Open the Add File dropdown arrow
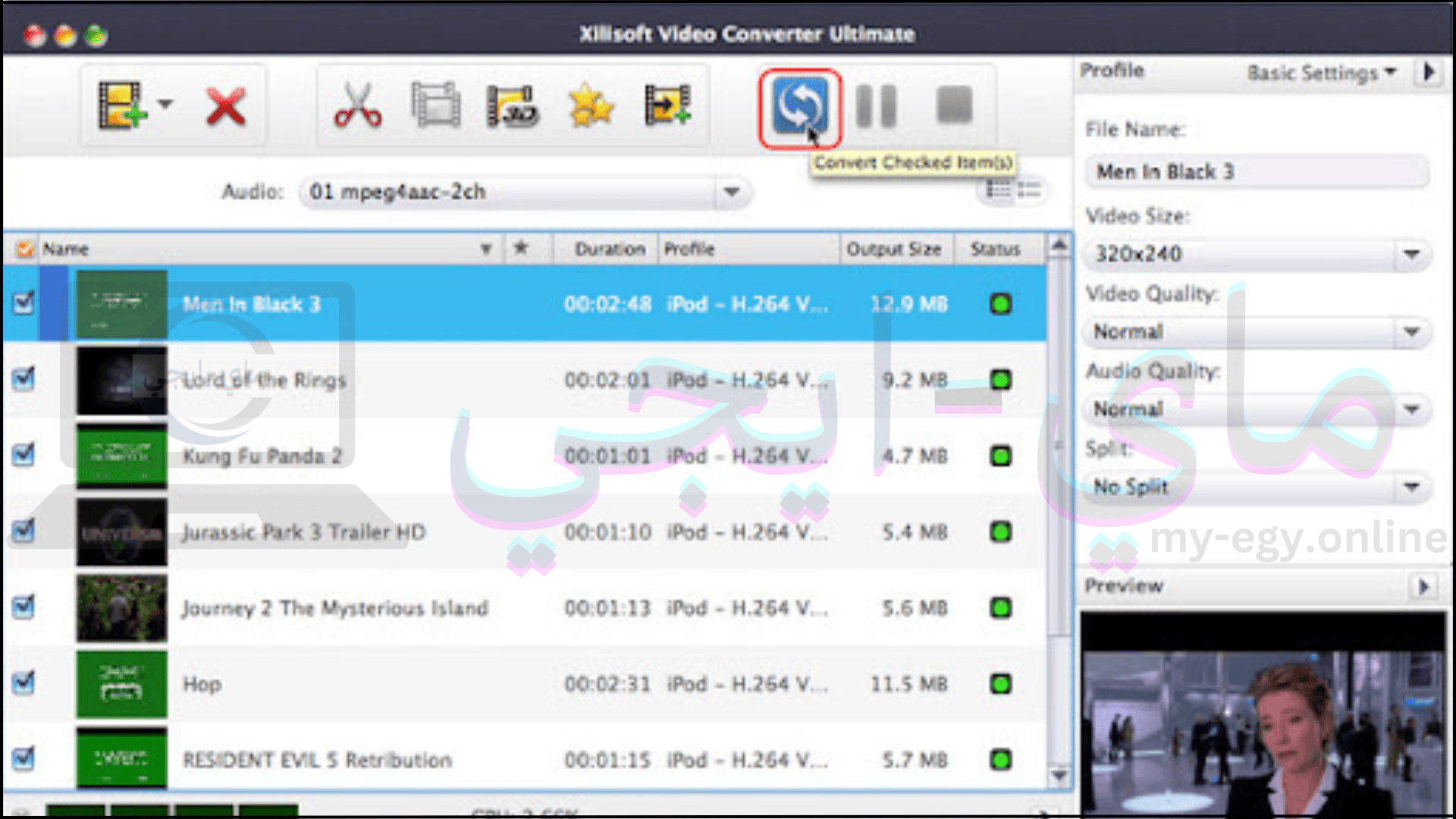The width and height of the screenshot is (1456, 819). pos(165,104)
